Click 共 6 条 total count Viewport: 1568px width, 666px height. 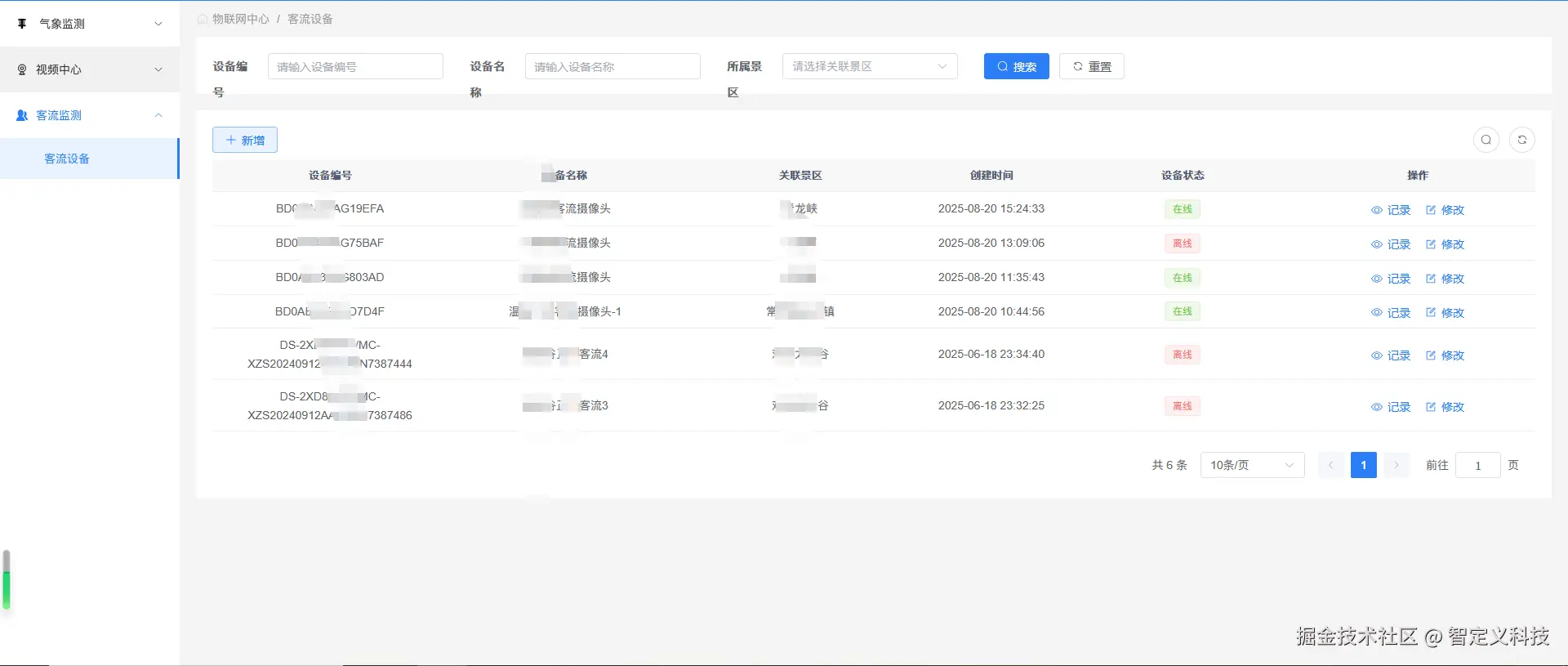pyautogui.click(x=1169, y=465)
